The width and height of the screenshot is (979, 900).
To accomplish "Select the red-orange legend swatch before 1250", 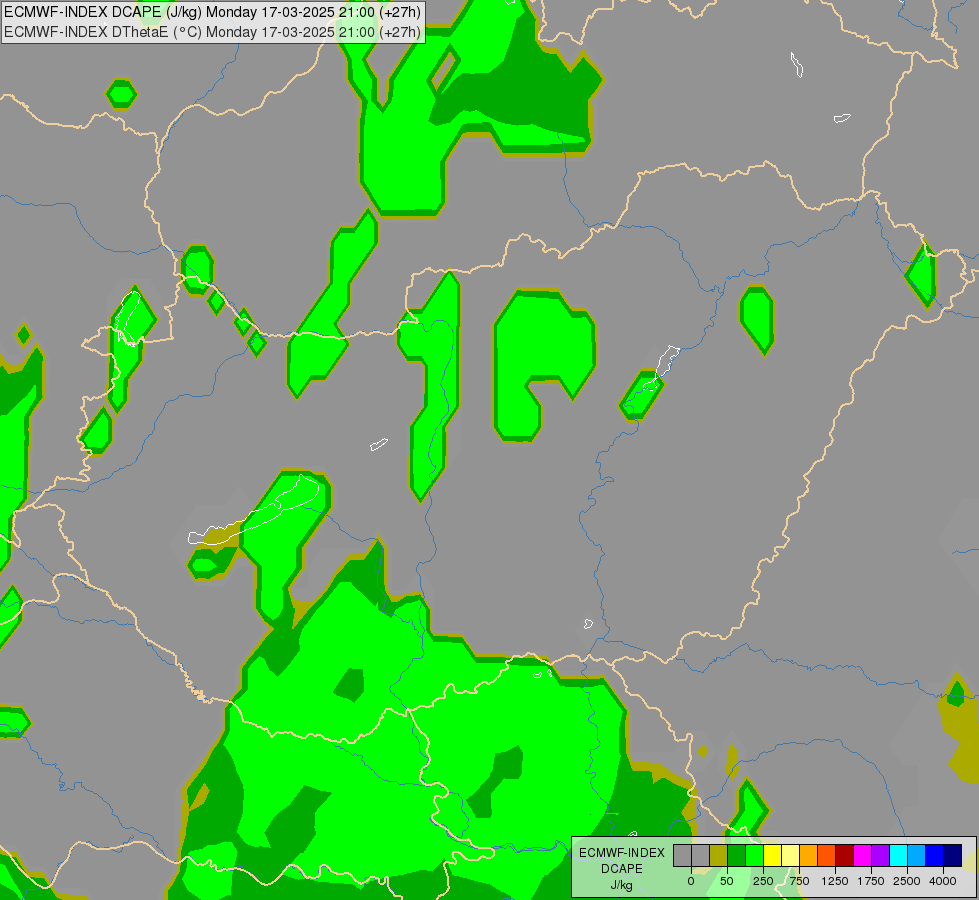I will click(827, 856).
